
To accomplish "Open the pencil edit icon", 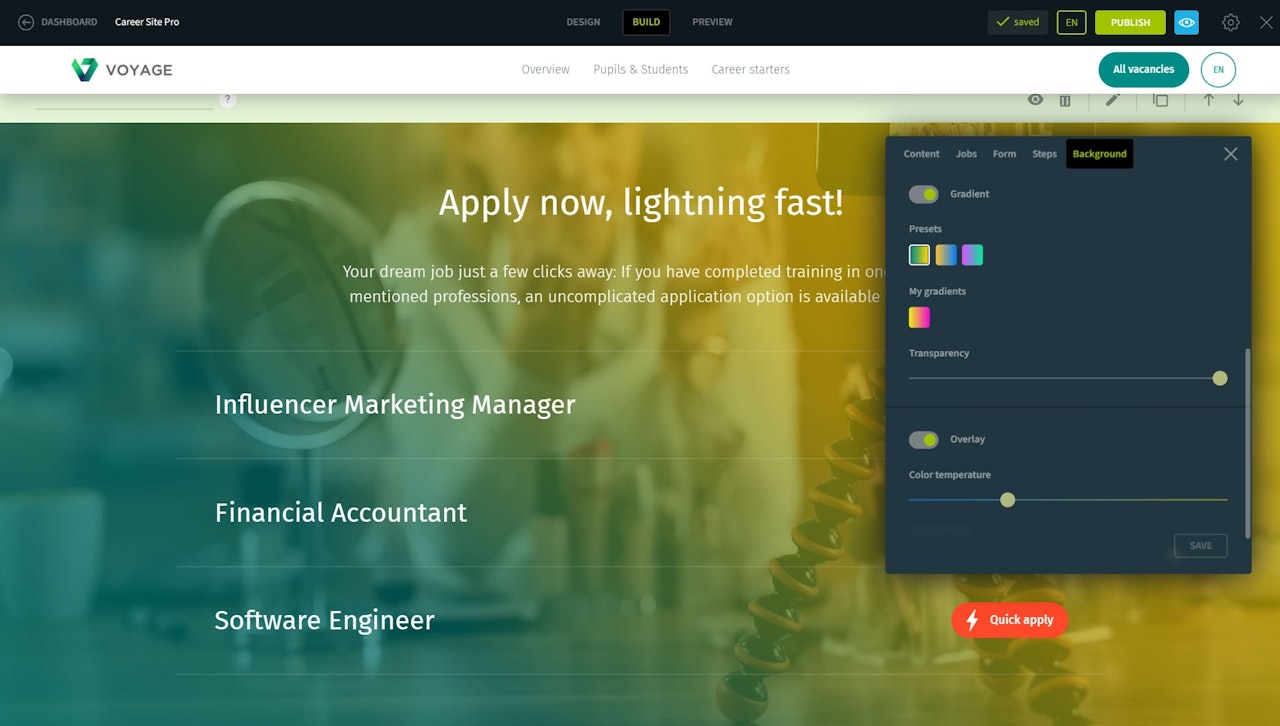I will (x=1112, y=100).
